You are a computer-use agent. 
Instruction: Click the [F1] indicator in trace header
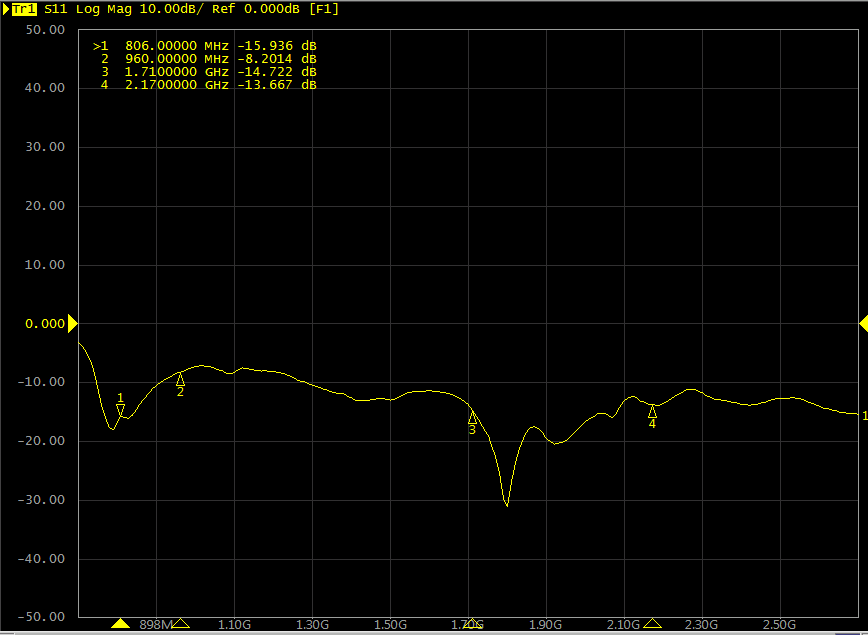click(x=324, y=9)
